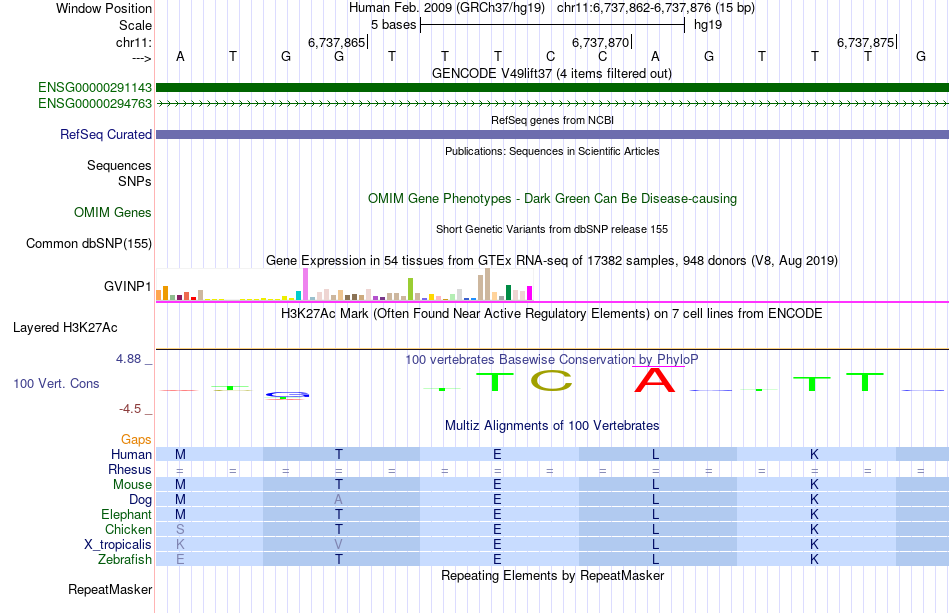
Task: Select the Elephant species row label
Action: [126, 514]
